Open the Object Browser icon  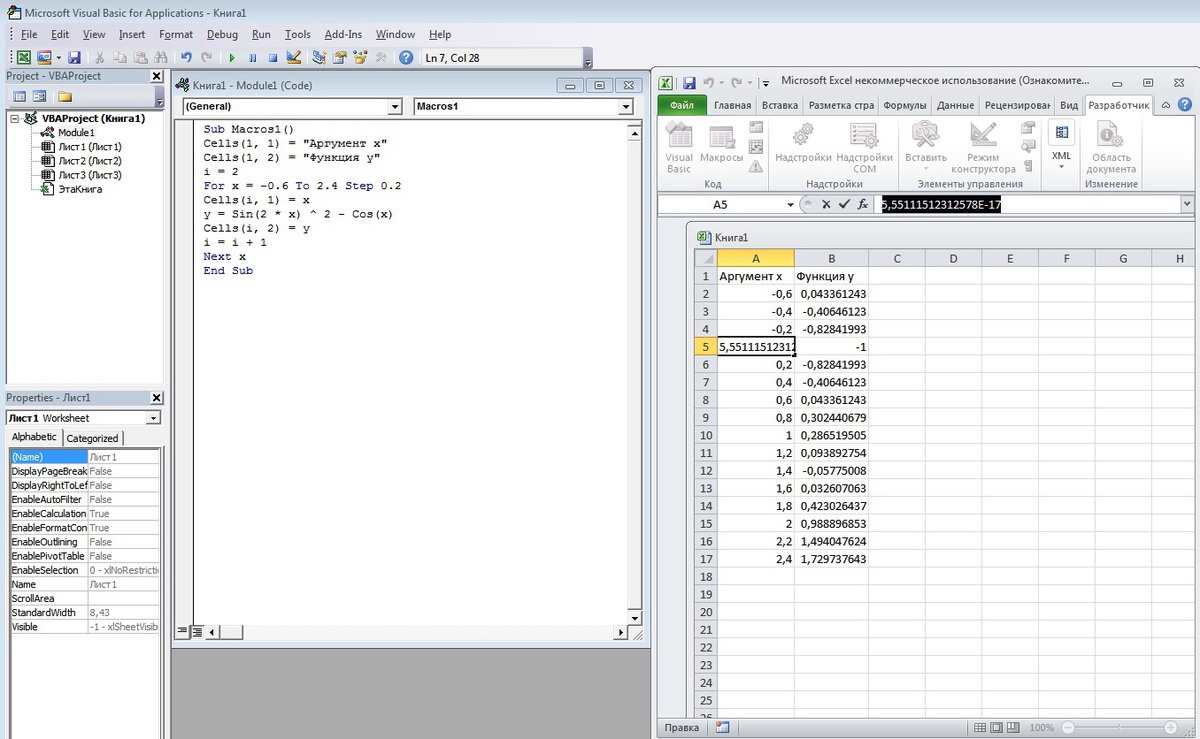click(359, 58)
